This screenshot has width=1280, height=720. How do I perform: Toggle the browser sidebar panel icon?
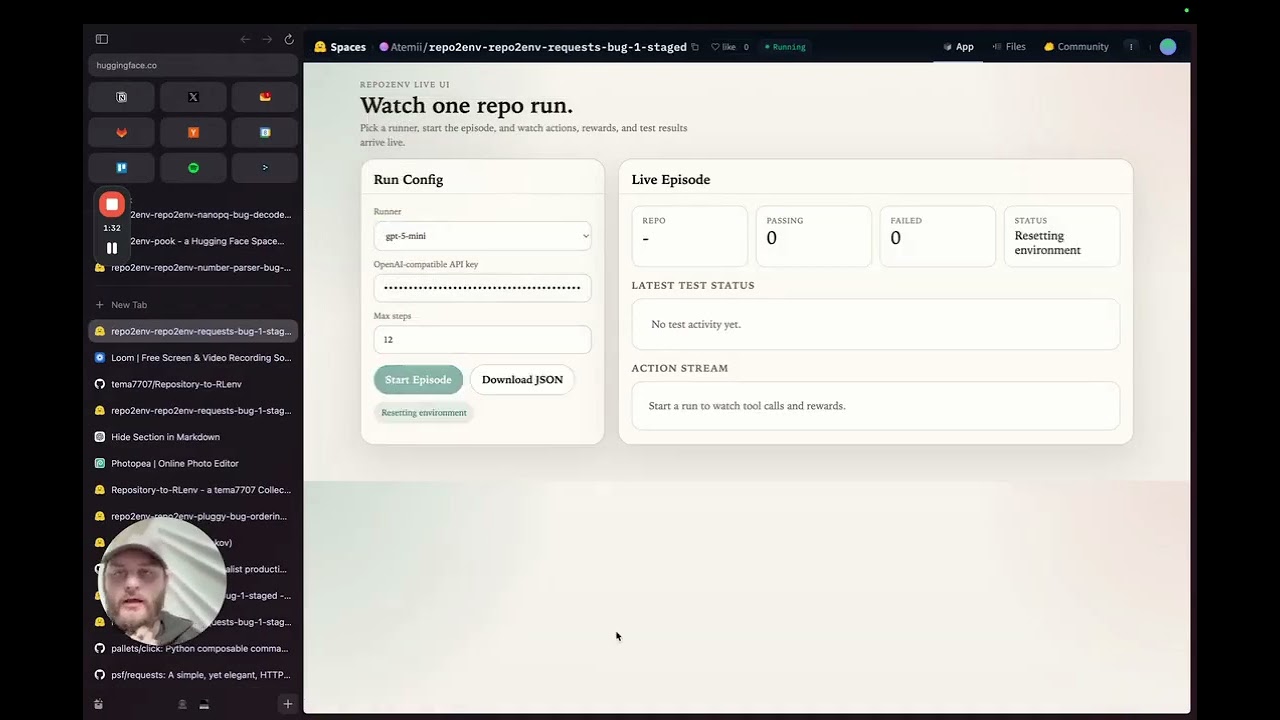pyautogui.click(x=102, y=39)
